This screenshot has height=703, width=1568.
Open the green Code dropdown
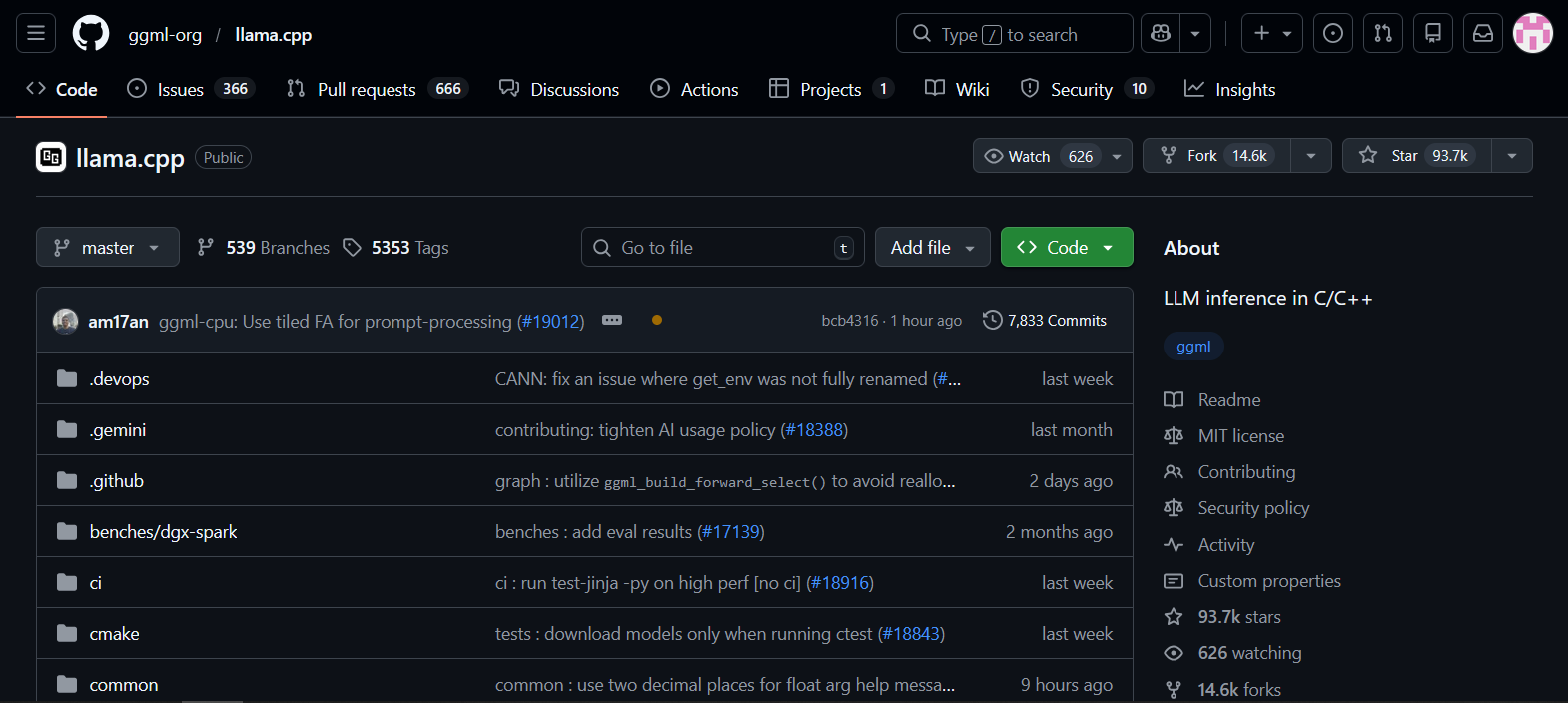(1066, 247)
